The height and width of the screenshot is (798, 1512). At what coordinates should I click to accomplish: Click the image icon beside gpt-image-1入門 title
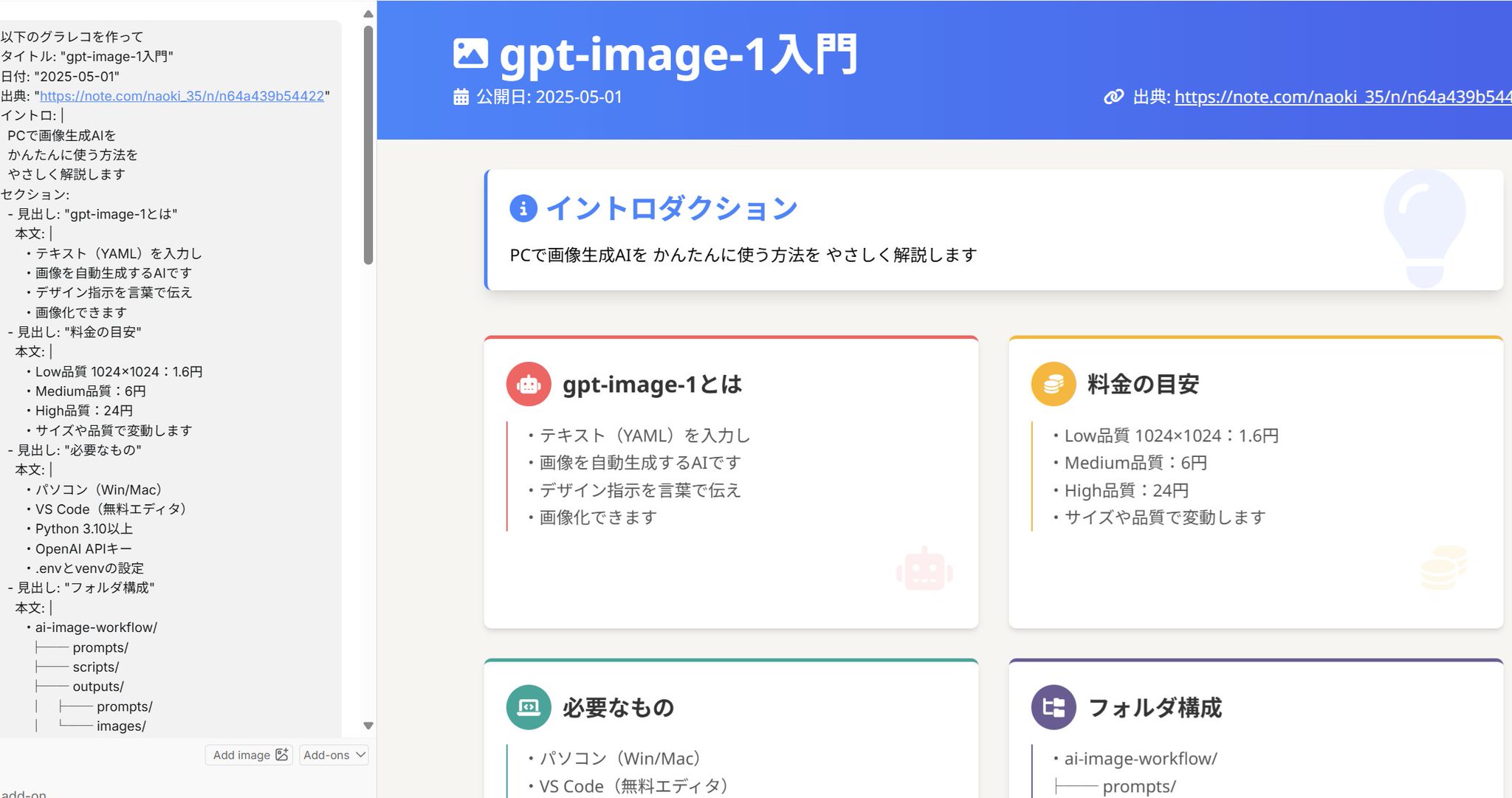[x=470, y=54]
